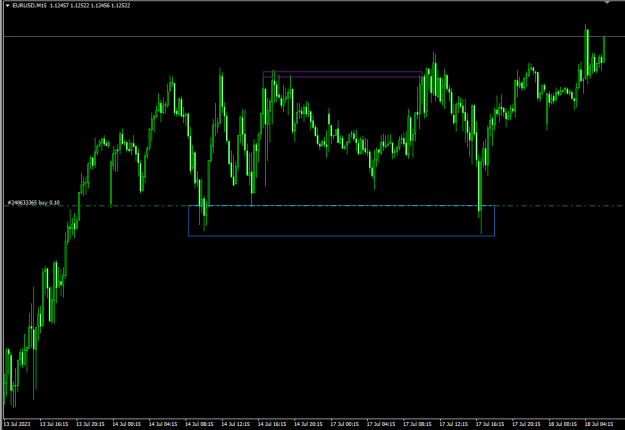
Task: Click the chart shift triangle marker at top
Action: tap(607, 2)
